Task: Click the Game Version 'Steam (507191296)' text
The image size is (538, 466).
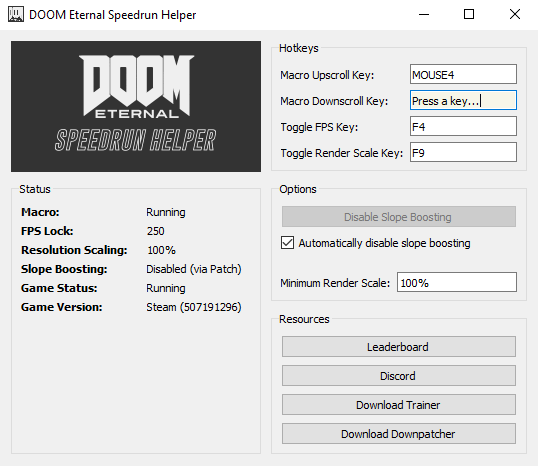Action: pos(194,307)
